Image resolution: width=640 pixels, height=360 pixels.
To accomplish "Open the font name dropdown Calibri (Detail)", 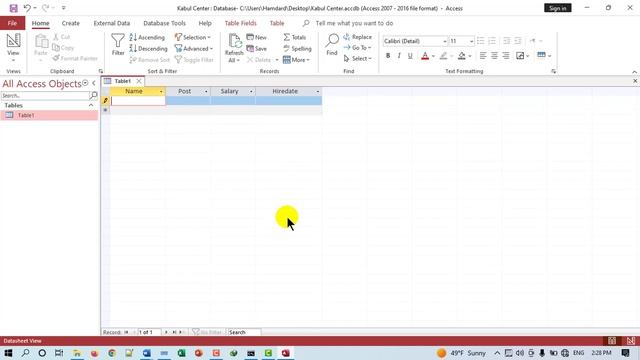I will tap(444, 41).
